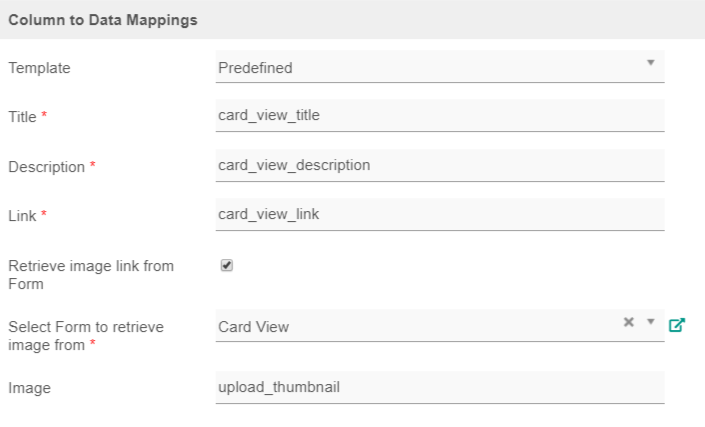Focus the card_view_title input field
705x427 pixels.
click(x=440, y=115)
